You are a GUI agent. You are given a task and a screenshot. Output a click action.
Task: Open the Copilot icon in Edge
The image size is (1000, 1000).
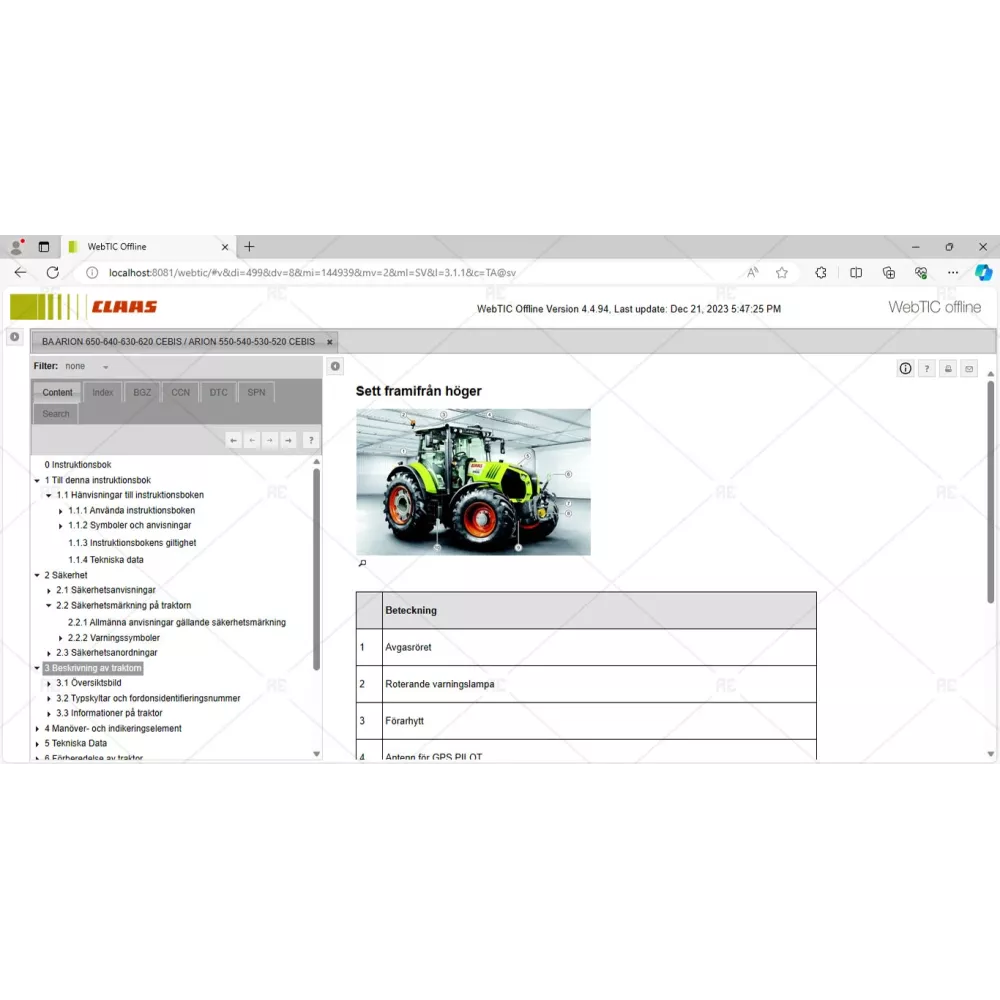click(x=983, y=272)
